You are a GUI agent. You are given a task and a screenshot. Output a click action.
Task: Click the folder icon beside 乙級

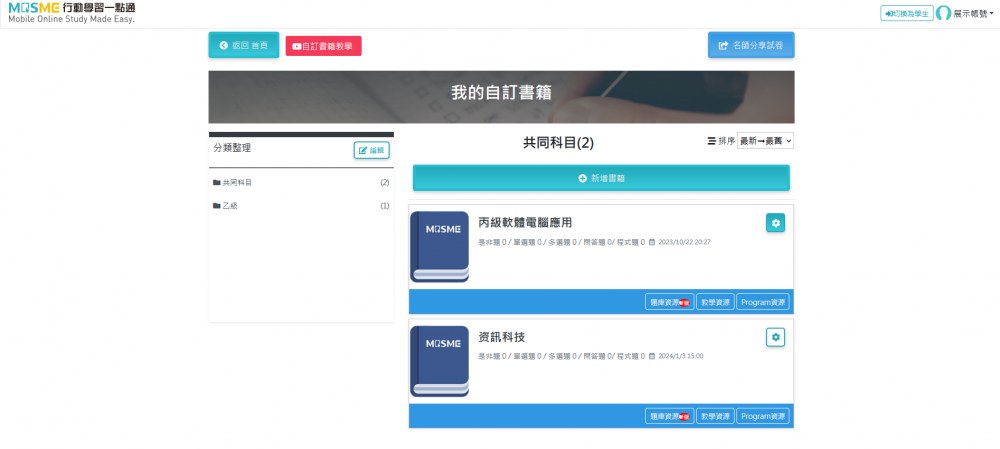point(216,206)
